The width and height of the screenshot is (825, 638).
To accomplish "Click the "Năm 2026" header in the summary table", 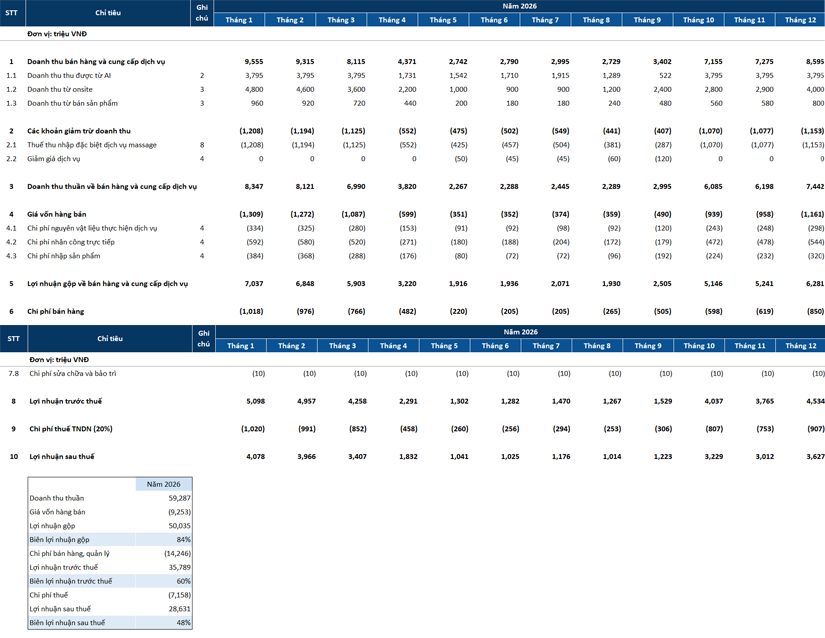I will coord(163,484).
